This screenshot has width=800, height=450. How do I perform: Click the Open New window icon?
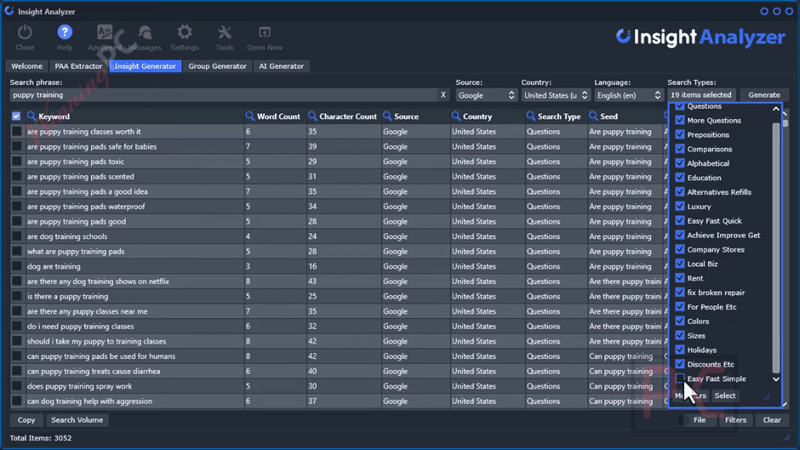264,33
